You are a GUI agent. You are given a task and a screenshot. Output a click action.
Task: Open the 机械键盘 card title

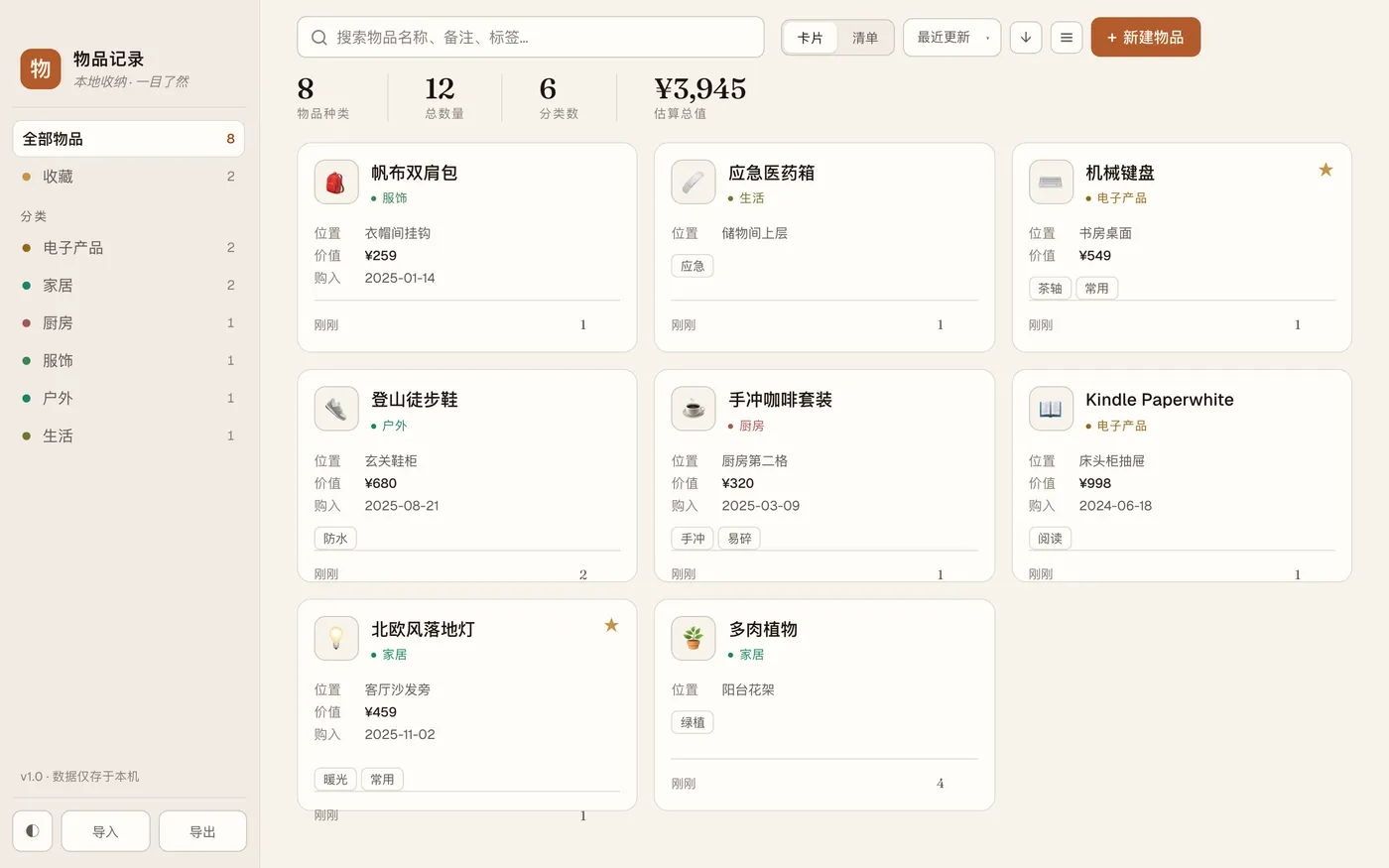[1119, 173]
